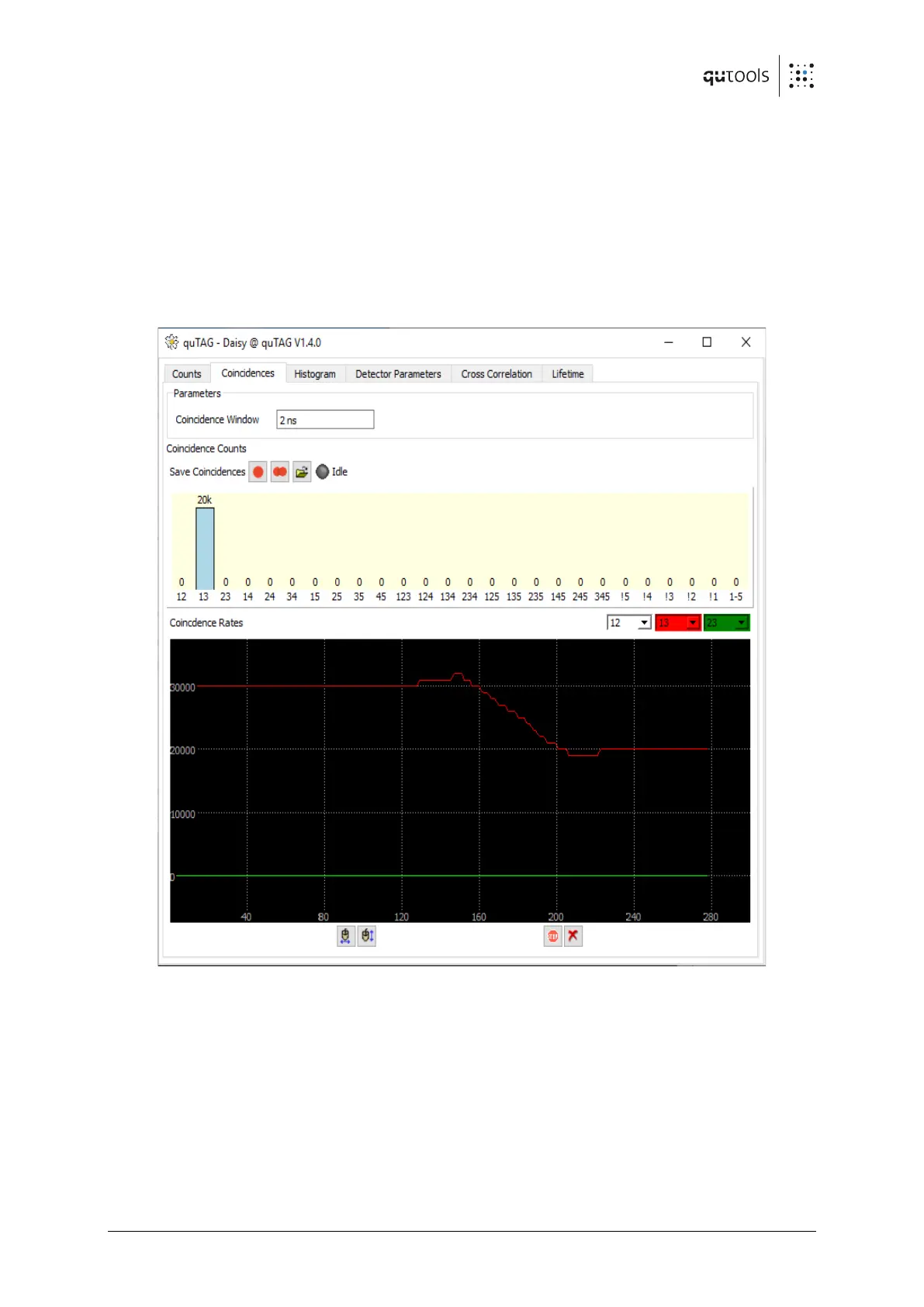Open the Lifetime tab

point(568,374)
